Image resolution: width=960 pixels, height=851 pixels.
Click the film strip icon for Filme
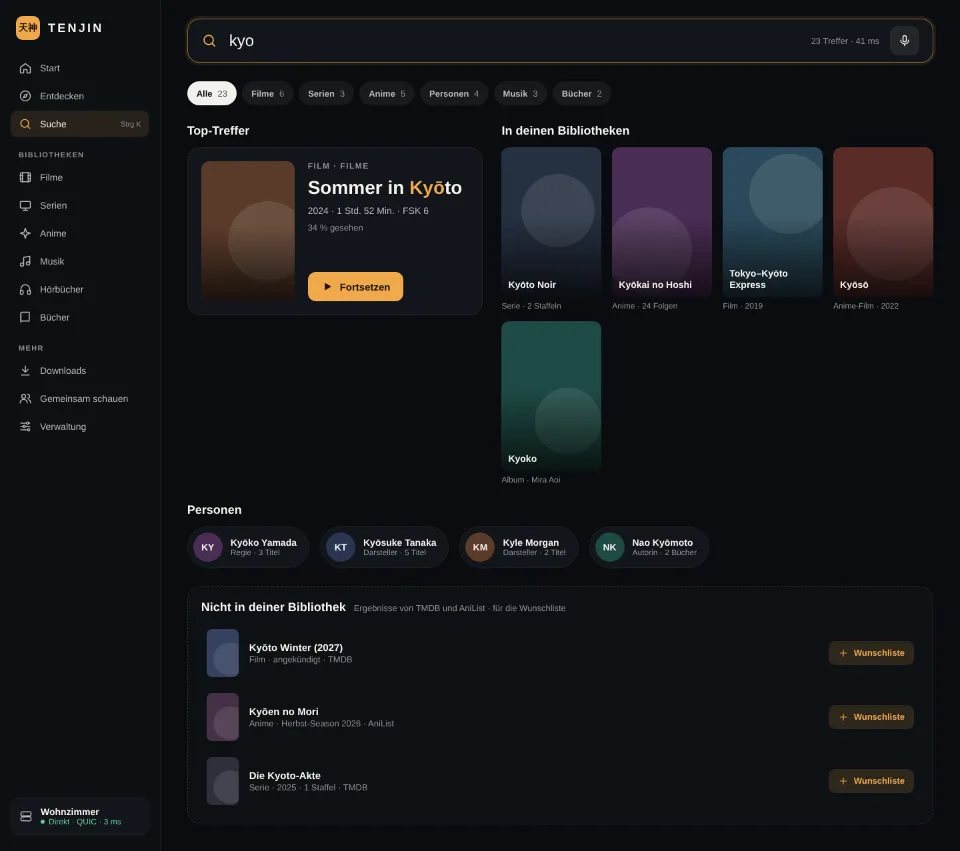point(25,178)
